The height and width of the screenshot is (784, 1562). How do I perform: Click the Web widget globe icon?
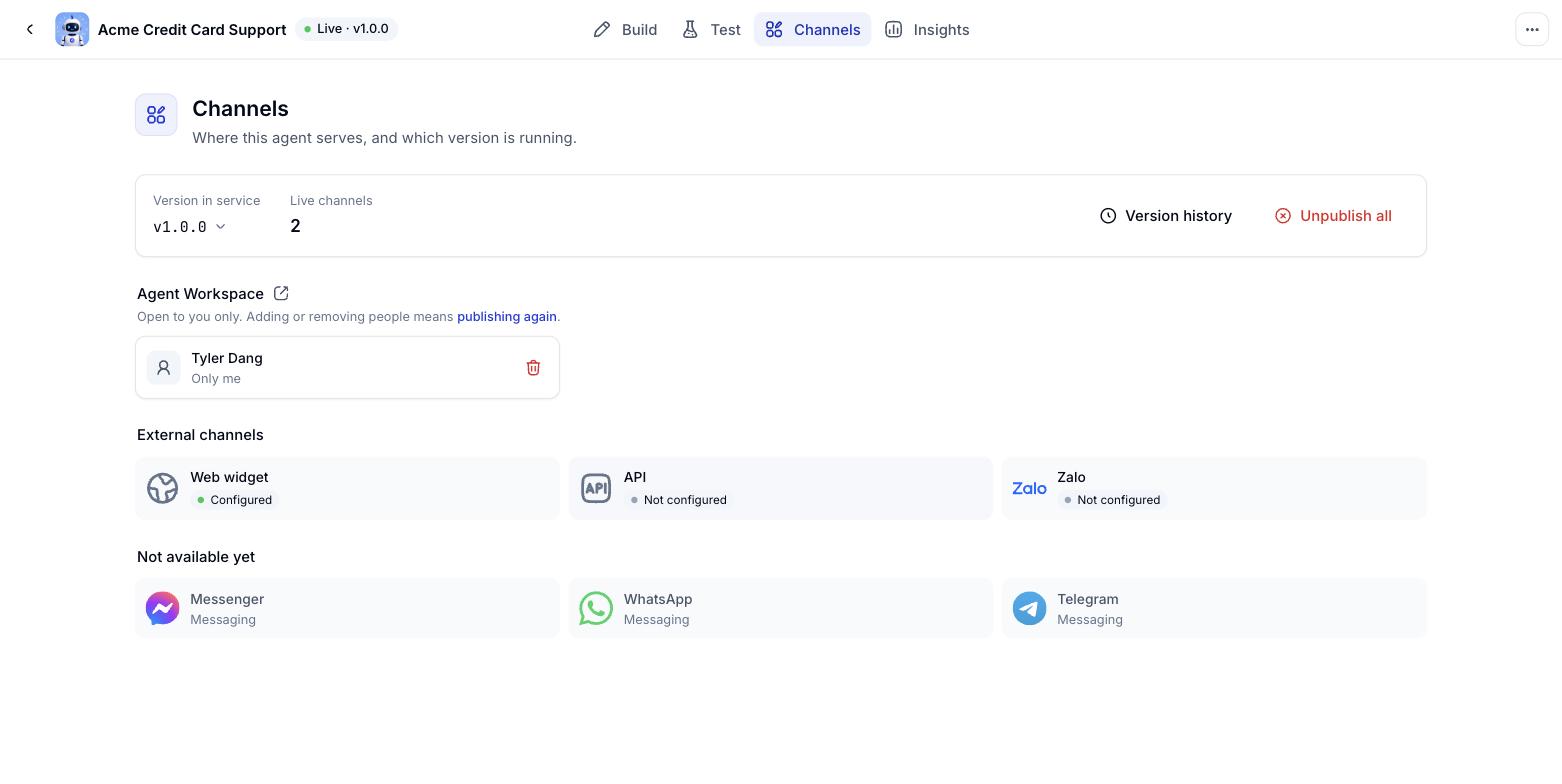162,488
